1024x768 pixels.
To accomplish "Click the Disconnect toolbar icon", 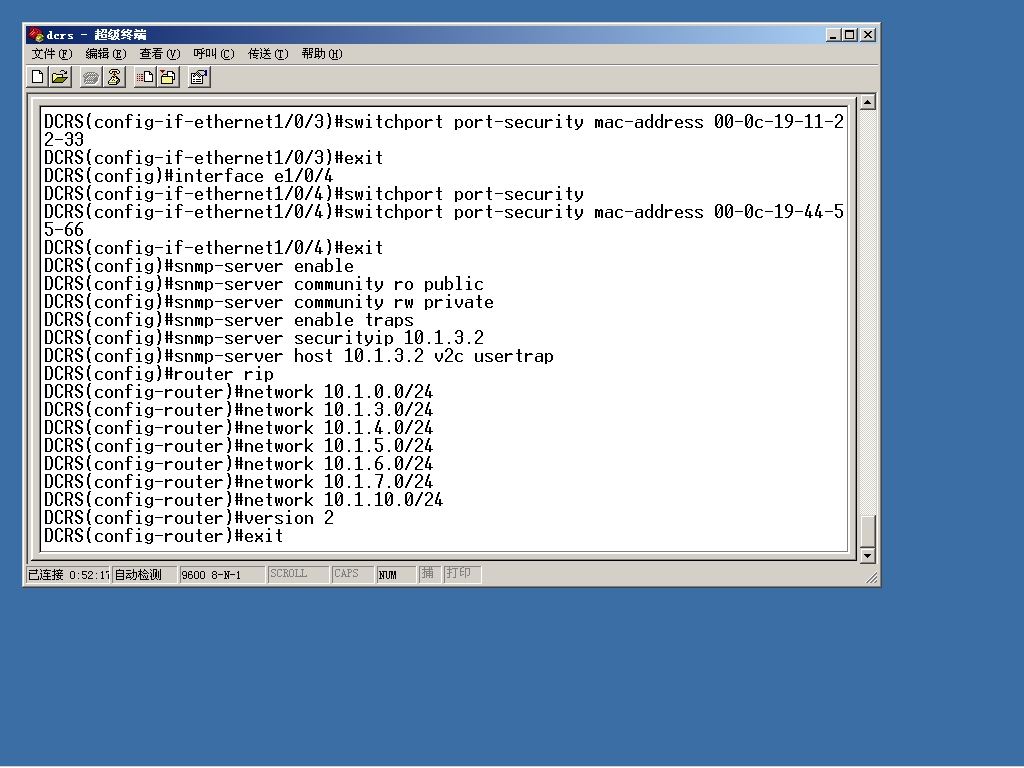I will tap(114, 77).
